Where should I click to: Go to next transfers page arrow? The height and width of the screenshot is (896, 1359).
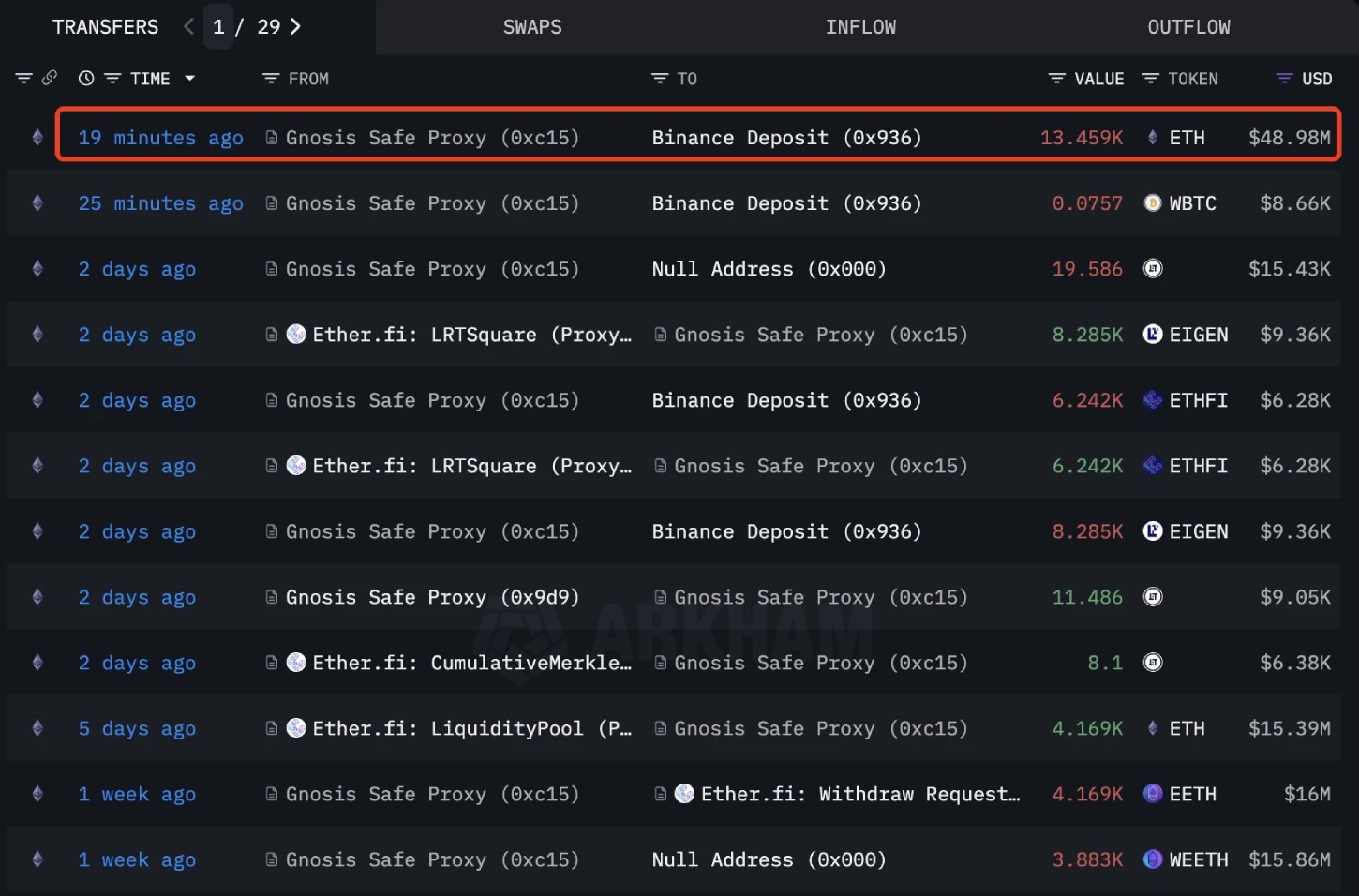point(295,26)
